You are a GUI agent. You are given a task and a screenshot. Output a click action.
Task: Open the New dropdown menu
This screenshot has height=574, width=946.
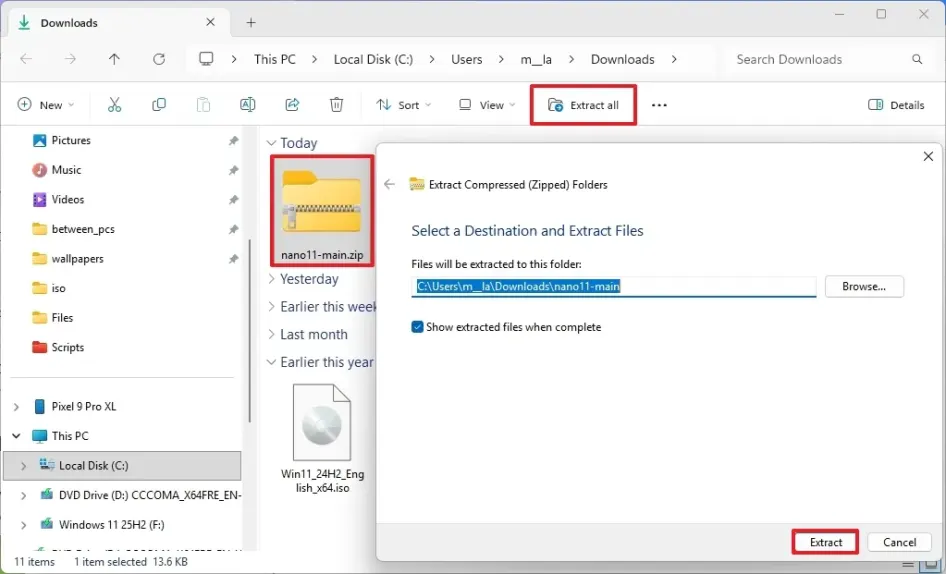click(46, 105)
